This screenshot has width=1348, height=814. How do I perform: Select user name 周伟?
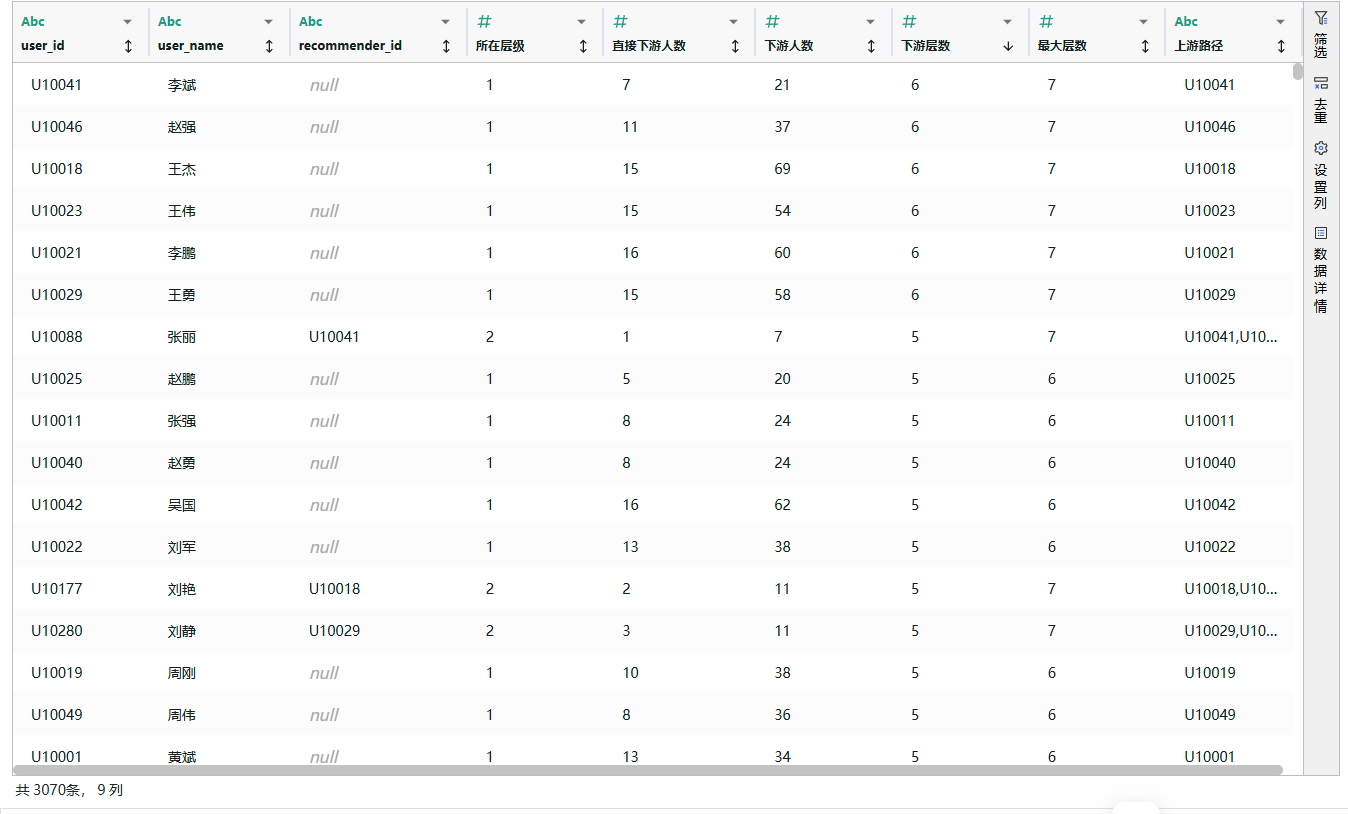pyautogui.click(x=182, y=715)
